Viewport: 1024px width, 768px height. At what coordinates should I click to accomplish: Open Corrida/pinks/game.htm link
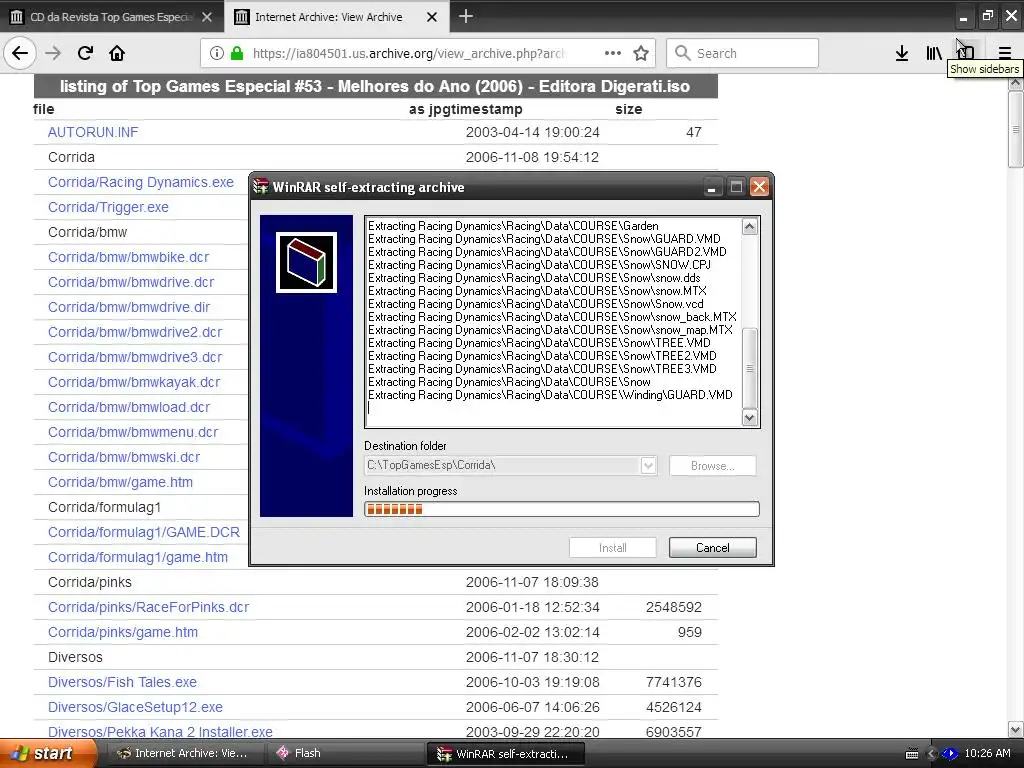pos(123,632)
